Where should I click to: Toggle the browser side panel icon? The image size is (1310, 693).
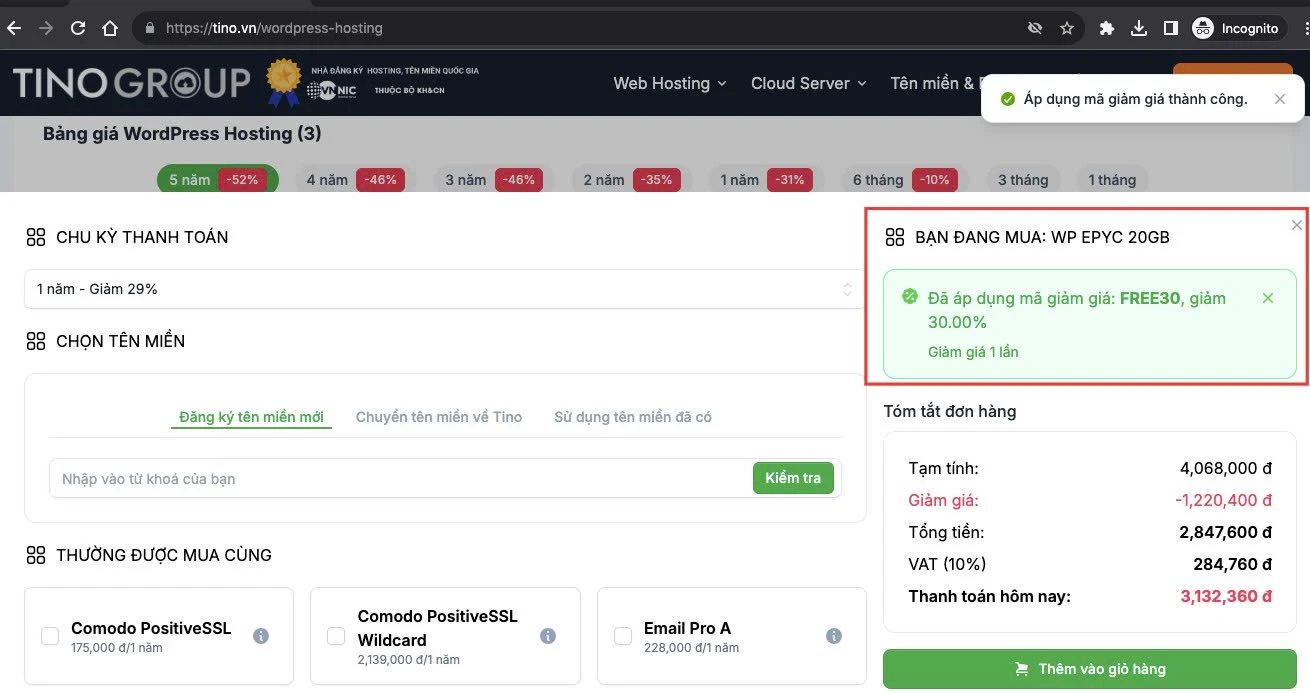1171,28
